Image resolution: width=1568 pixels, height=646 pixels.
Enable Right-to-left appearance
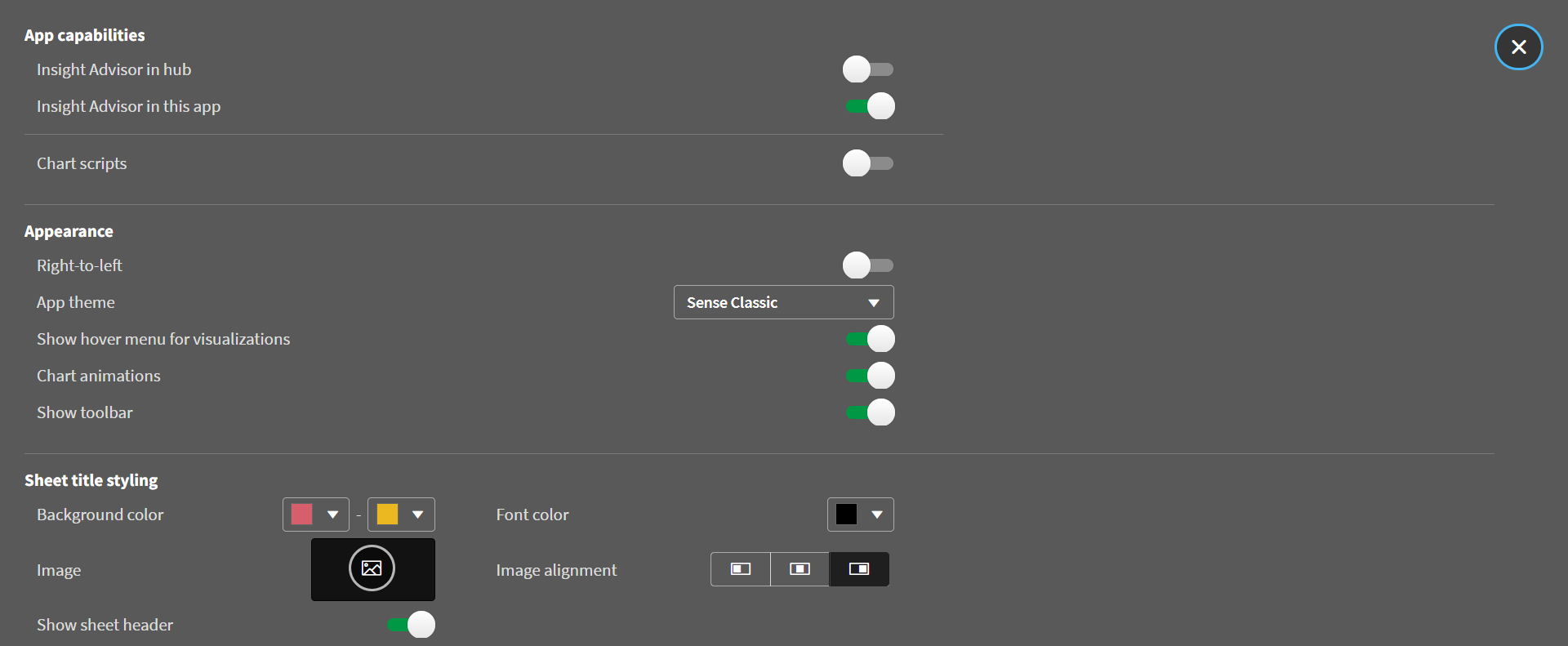pyautogui.click(x=868, y=265)
